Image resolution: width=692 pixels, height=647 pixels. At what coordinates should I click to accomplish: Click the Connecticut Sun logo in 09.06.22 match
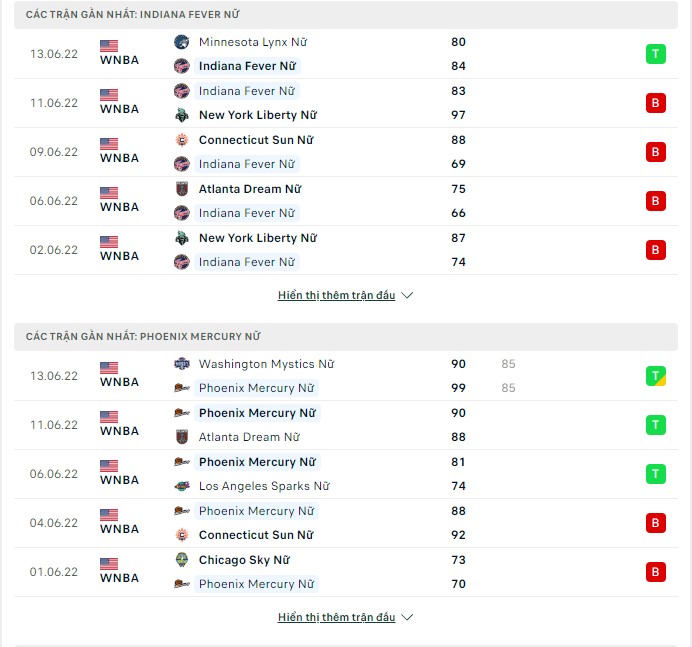coord(181,140)
